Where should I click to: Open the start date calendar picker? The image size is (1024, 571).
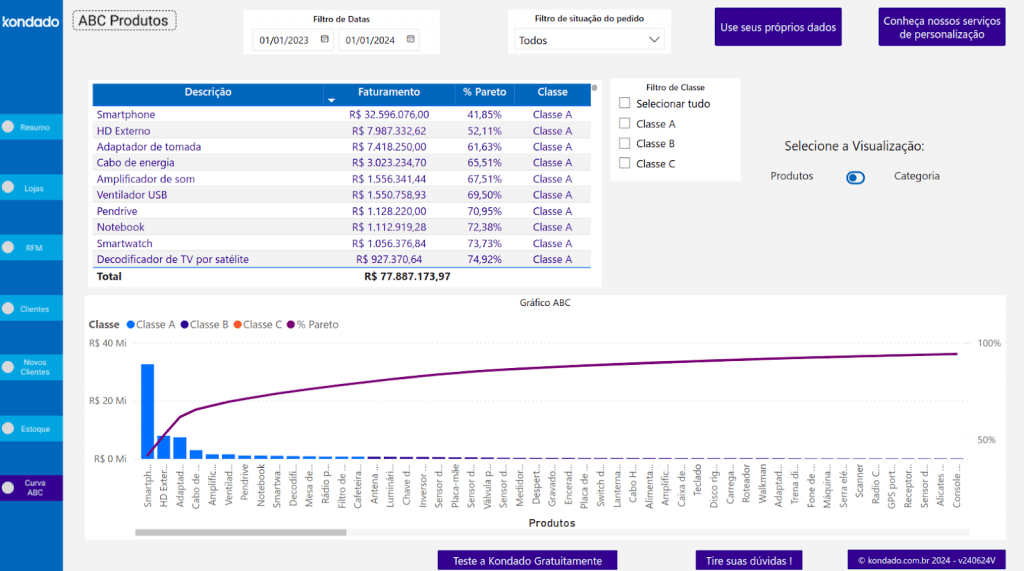324,40
